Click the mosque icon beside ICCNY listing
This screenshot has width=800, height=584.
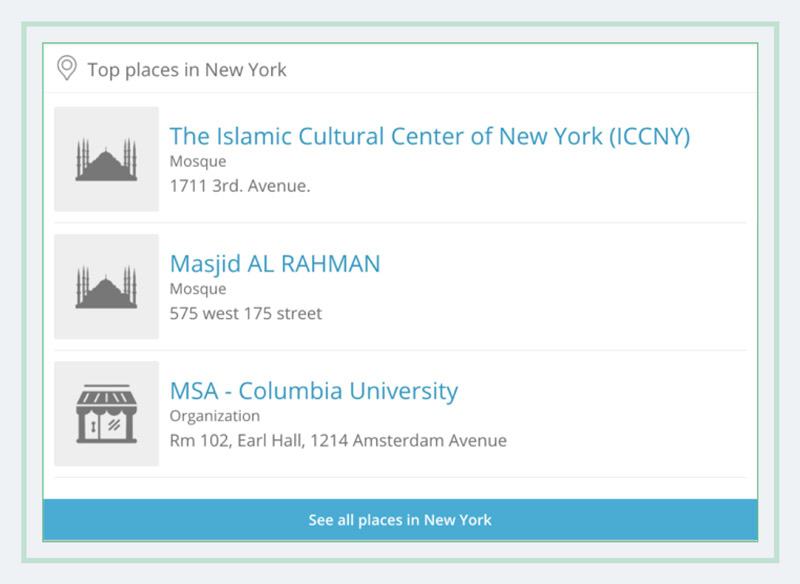point(106,159)
